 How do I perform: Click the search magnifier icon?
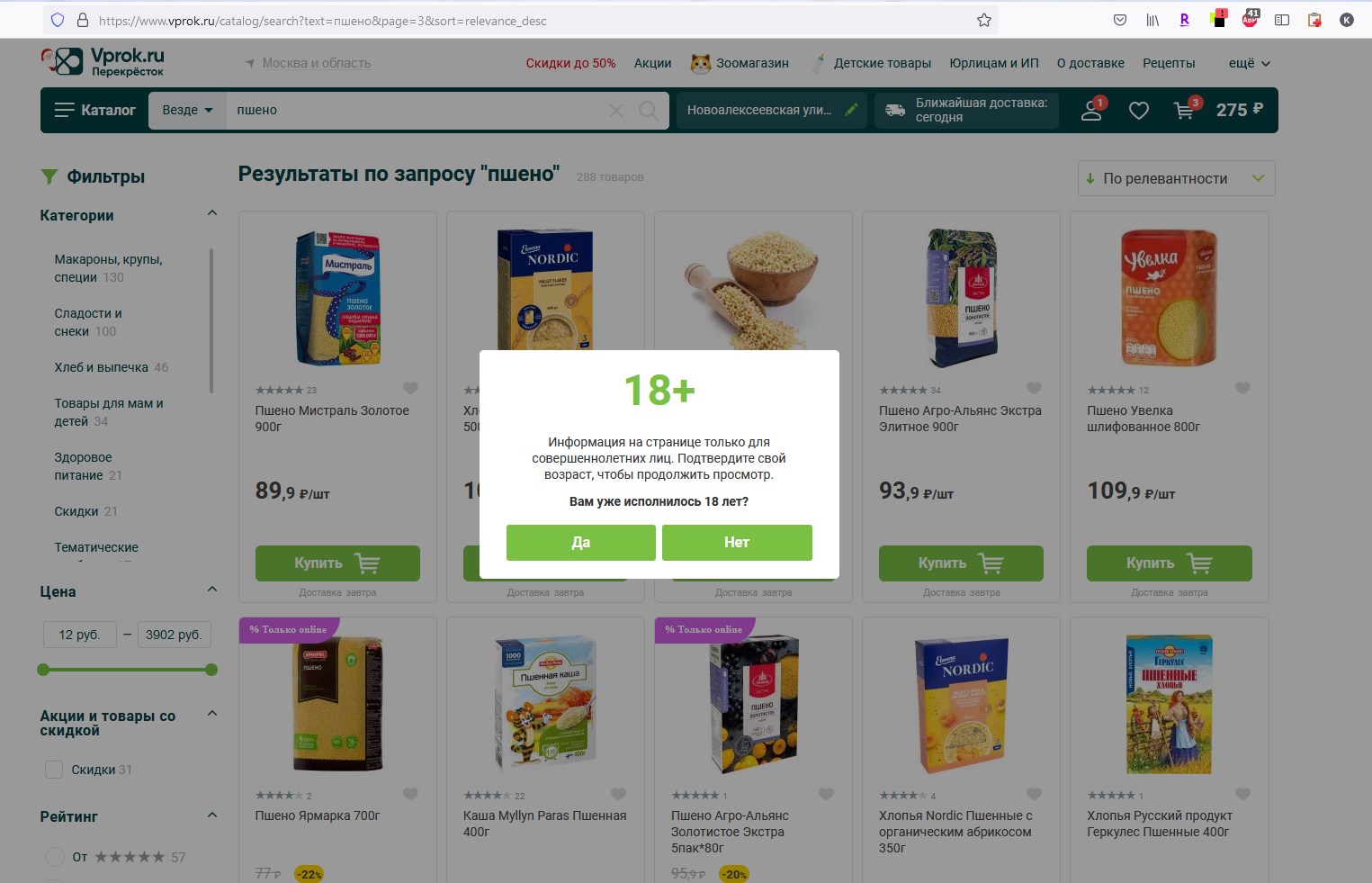coord(648,110)
